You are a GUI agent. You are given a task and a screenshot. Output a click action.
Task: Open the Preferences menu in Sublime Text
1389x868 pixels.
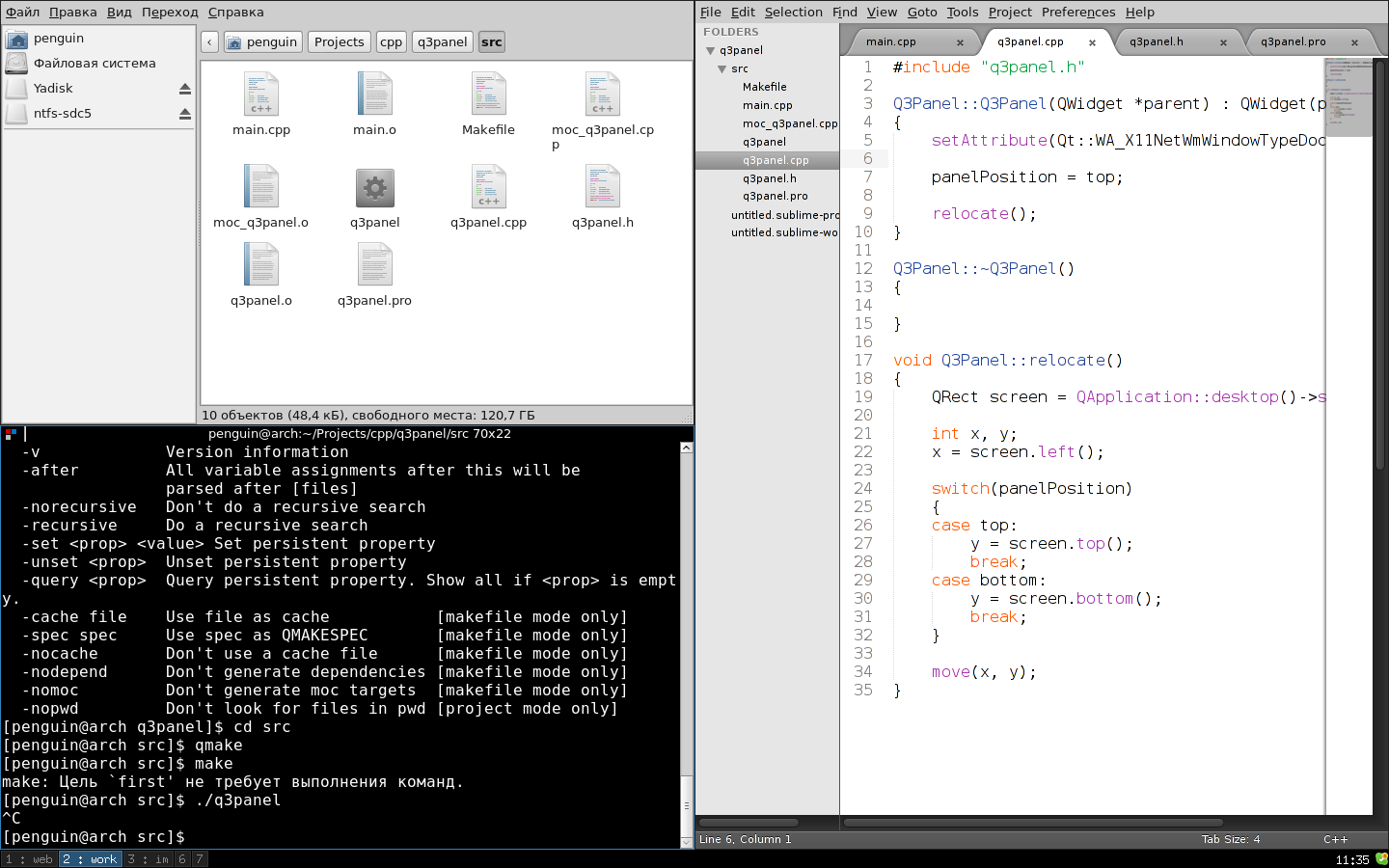coord(1077,13)
